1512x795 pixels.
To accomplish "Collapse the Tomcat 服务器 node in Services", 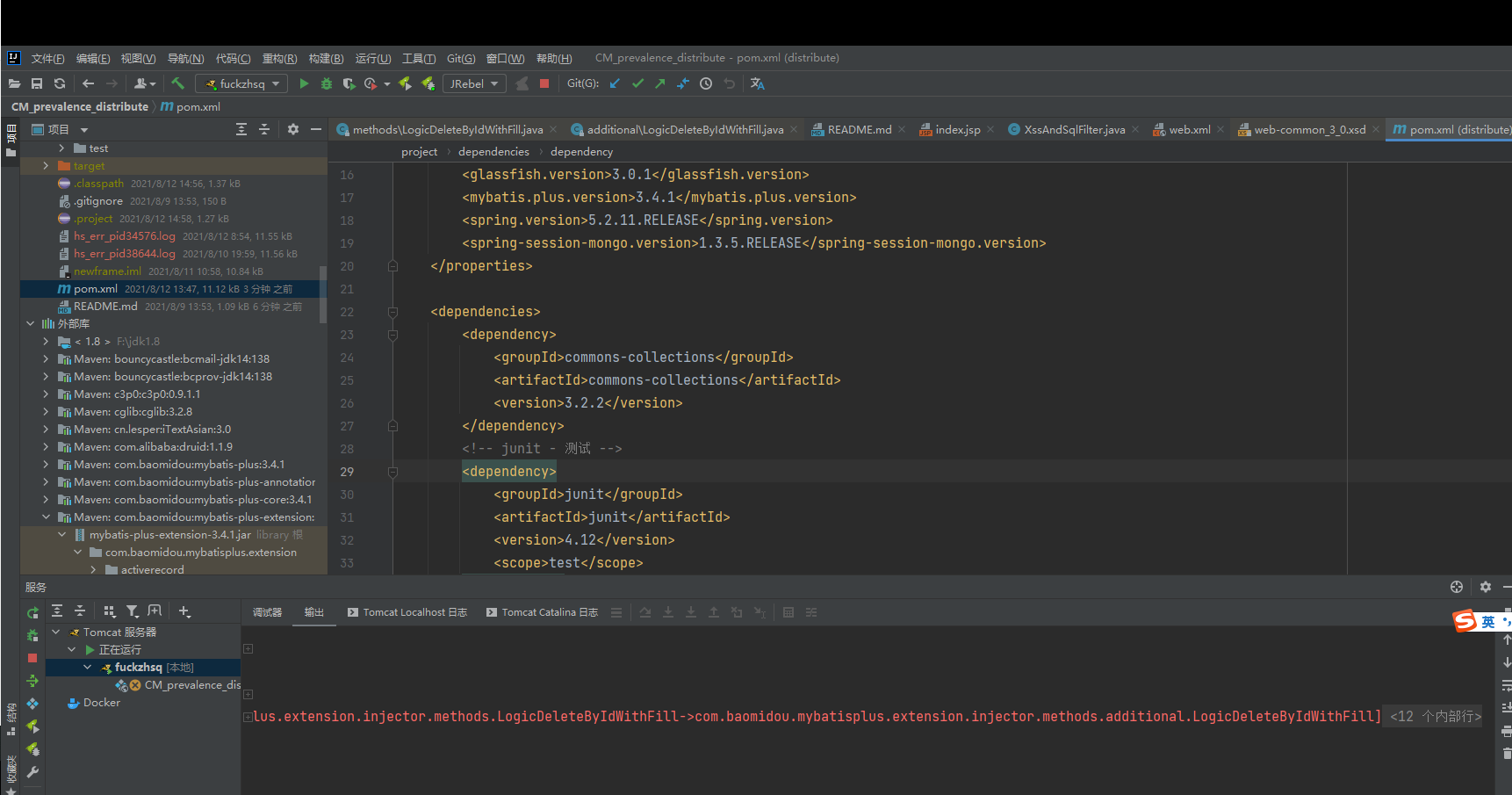I will click(x=56, y=632).
